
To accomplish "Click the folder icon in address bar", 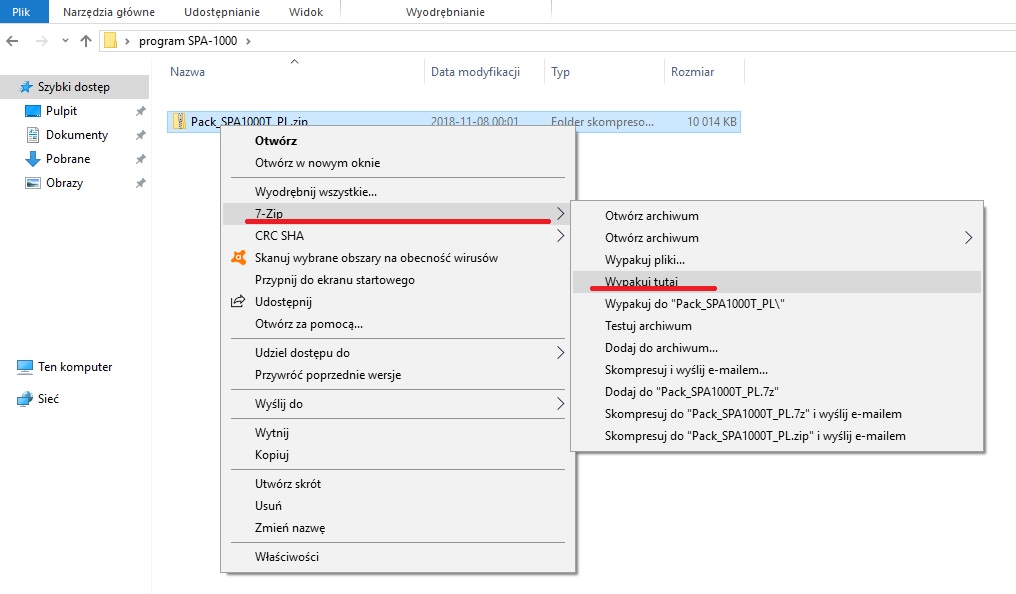I will pyautogui.click(x=111, y=41).
